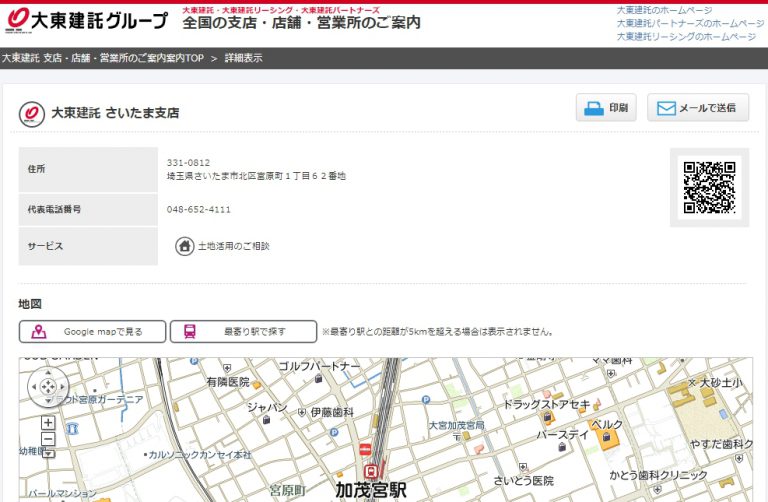
Task: Go to 支店・店舗・営業所のご案内TOP breadcrumb
Action: pos(102,58)
